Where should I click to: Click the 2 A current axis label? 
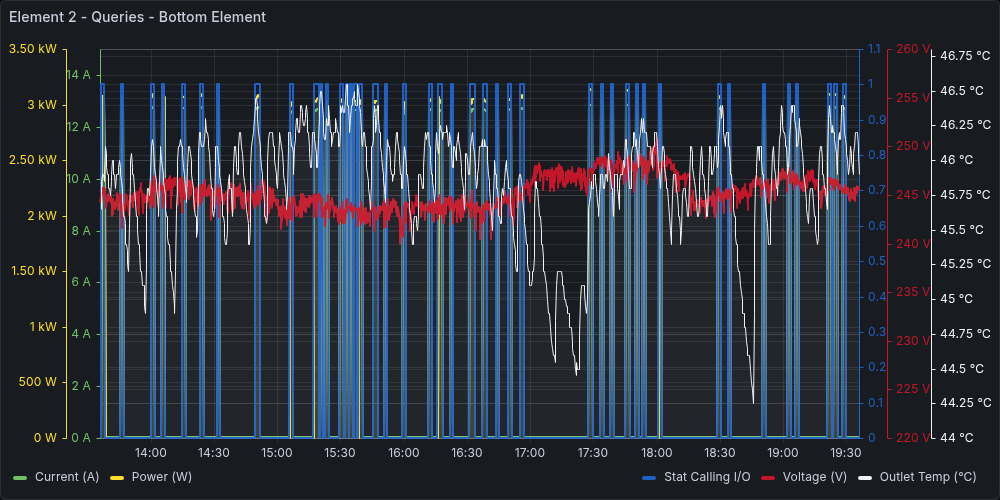tap(82, 386)
